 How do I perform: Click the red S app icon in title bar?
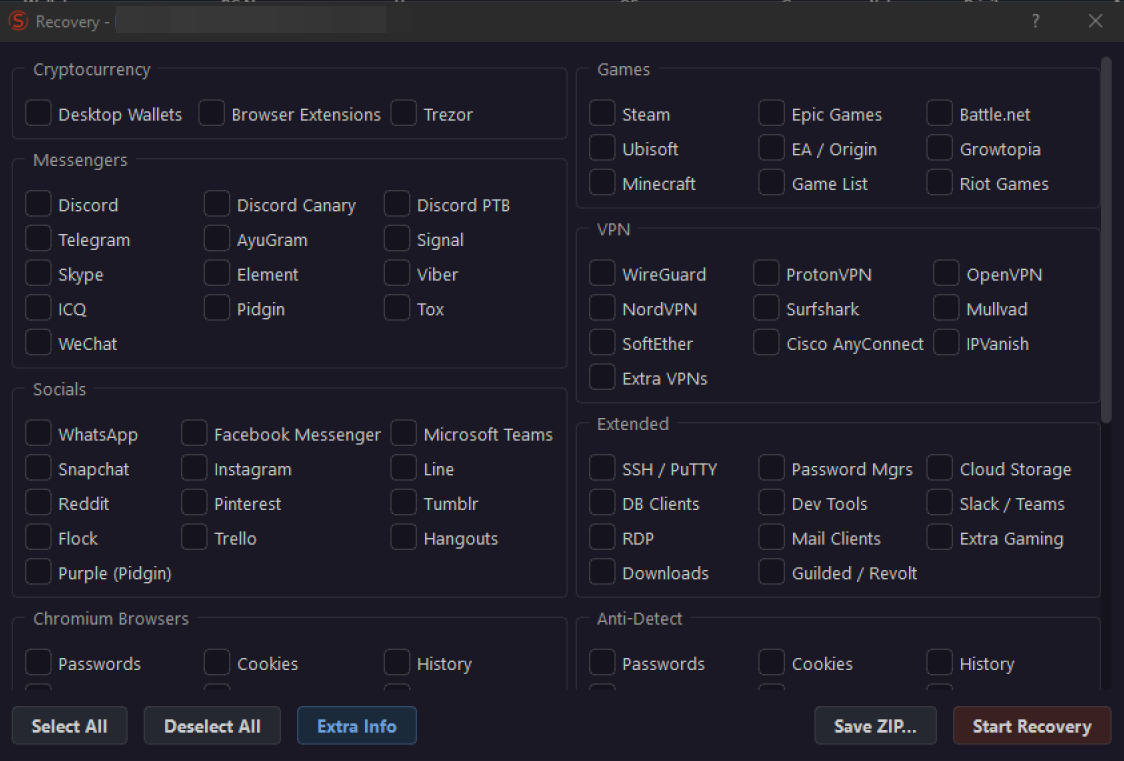tap(18, 21)
